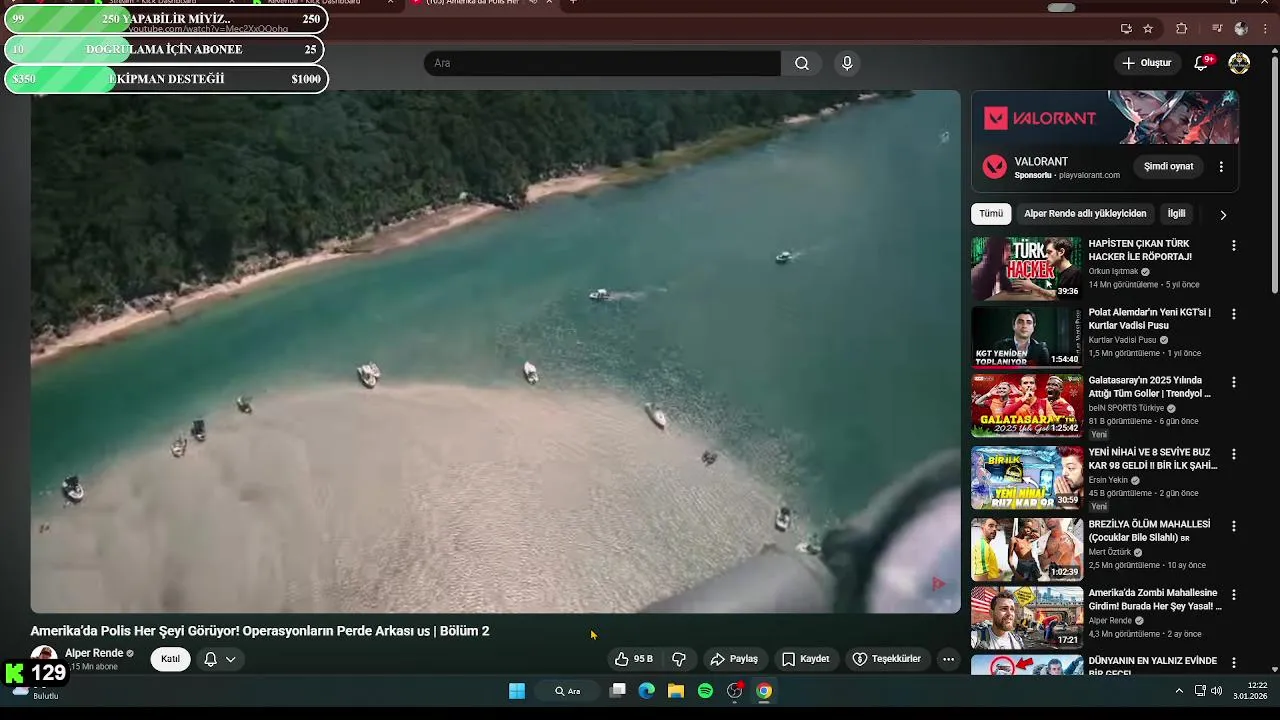This screenshot has width=1280, height=720.
Task: Open Chrome media control icon
Action: (x=1217, y=29)
